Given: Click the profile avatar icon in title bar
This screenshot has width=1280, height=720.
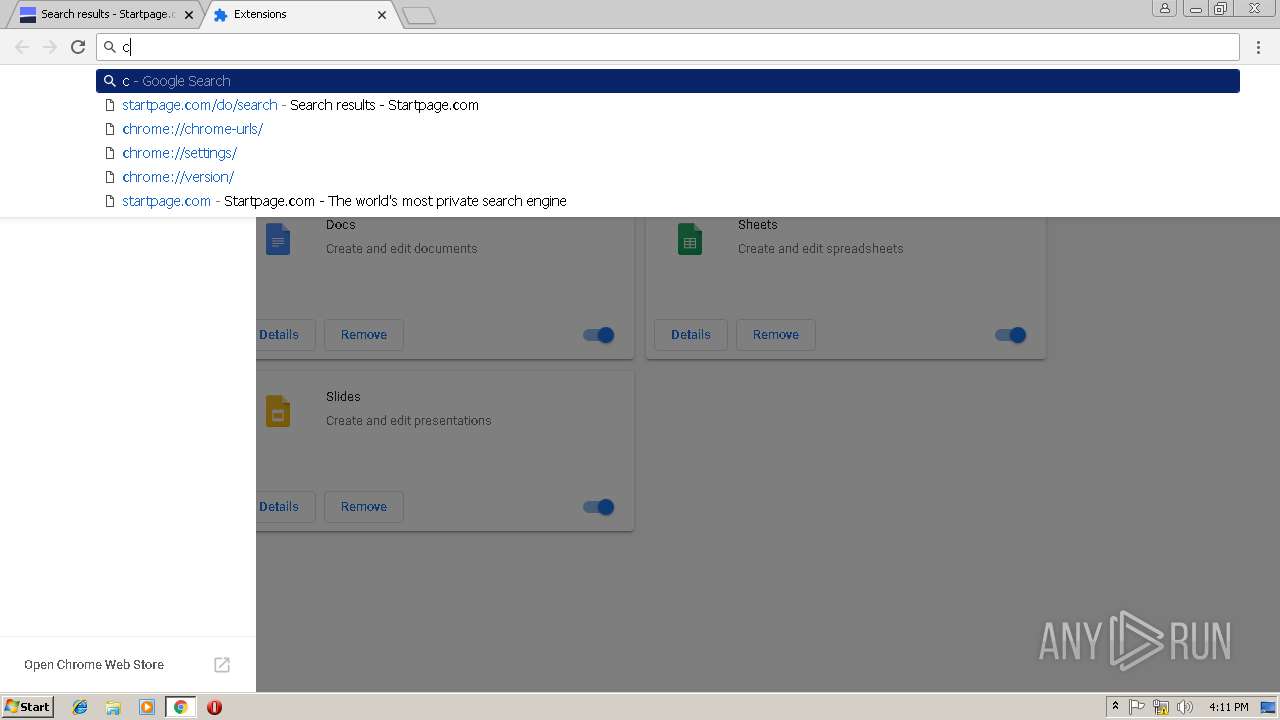Looking at the screenshot, I should pyautogui.click(x=1164, y=8).
